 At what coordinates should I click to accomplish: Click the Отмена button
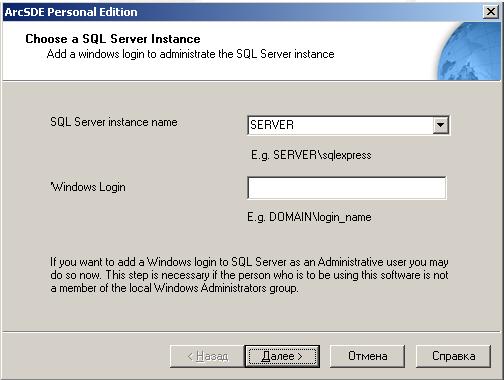[367, 356]
